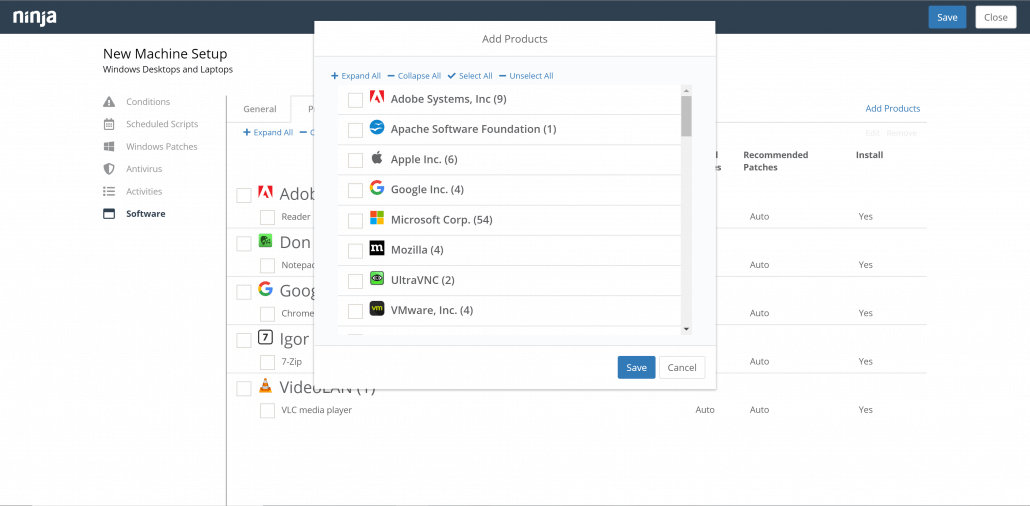Click the Recommended Patches column header

776,161
